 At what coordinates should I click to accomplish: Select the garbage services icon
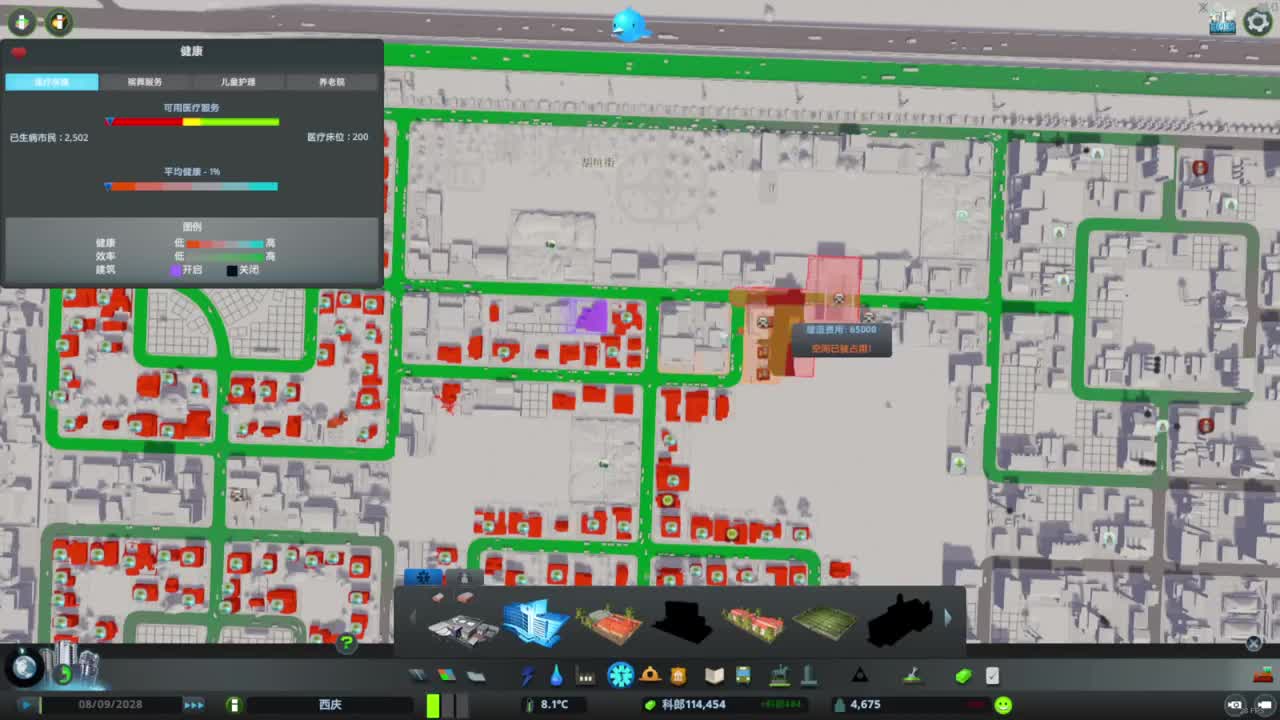coord(586,676)
